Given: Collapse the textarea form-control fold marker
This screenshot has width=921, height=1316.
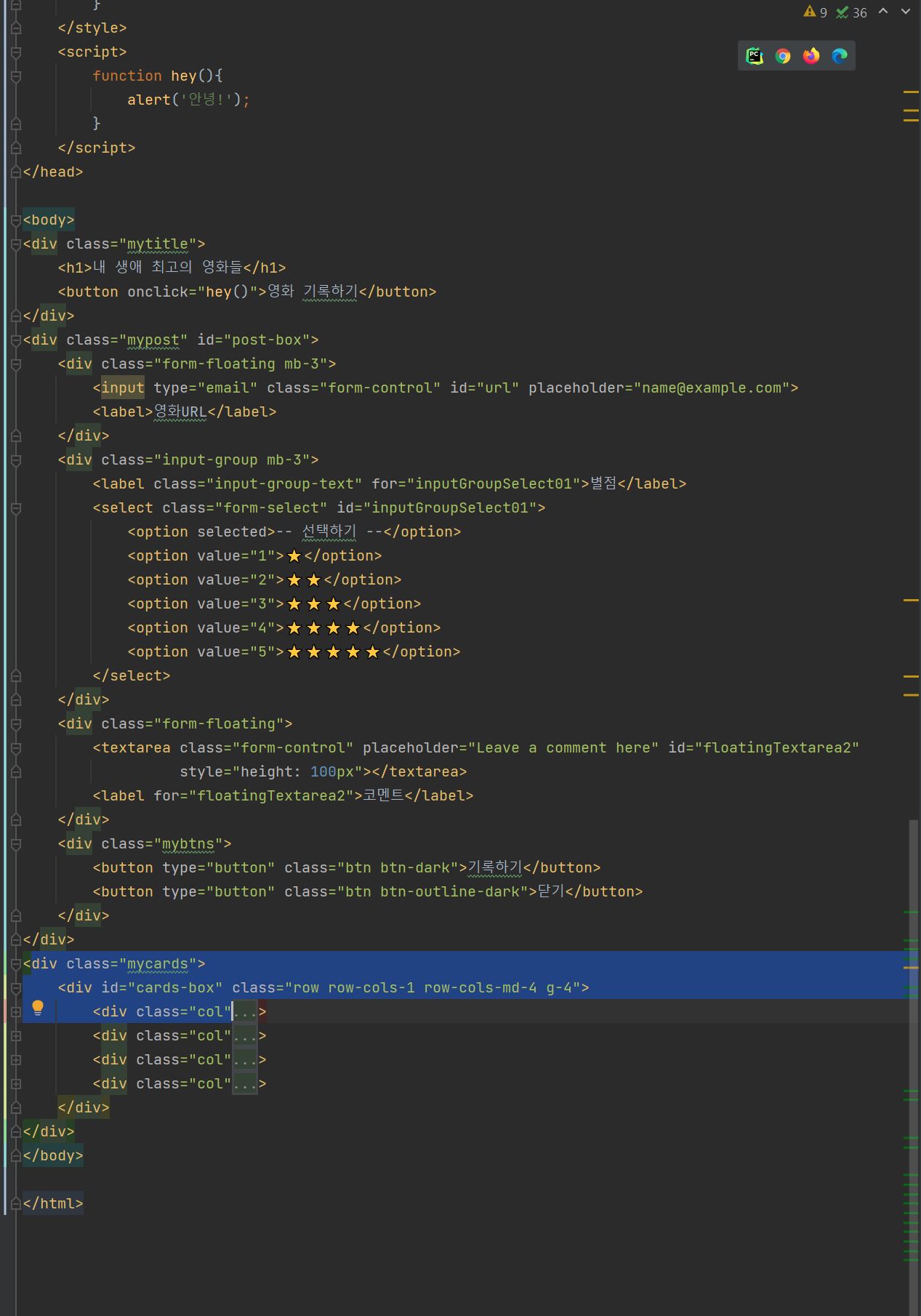Looking at the screenshot, I should pyautogui.click(x=16, y=748).
